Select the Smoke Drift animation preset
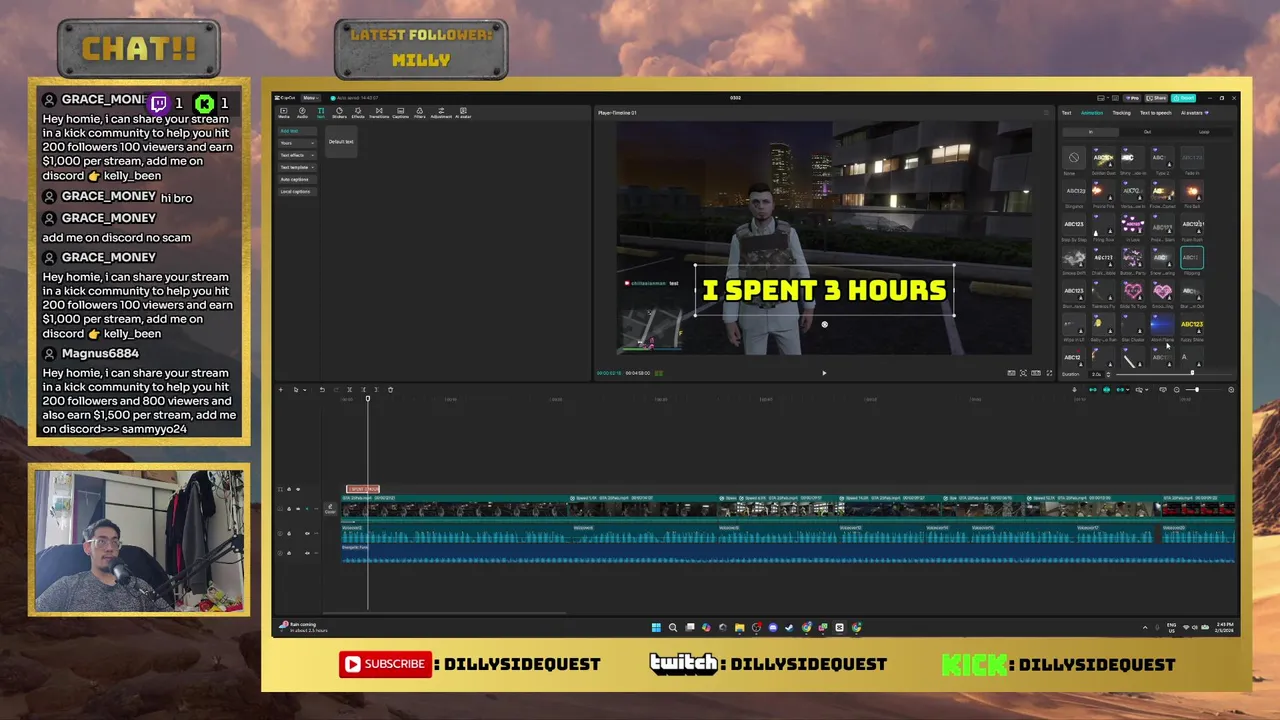 coord(1074,258)
